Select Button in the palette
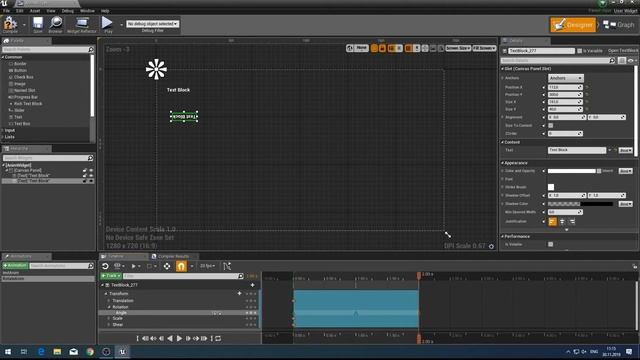Viewport: 640px width, 360px height. pos(20,71)
